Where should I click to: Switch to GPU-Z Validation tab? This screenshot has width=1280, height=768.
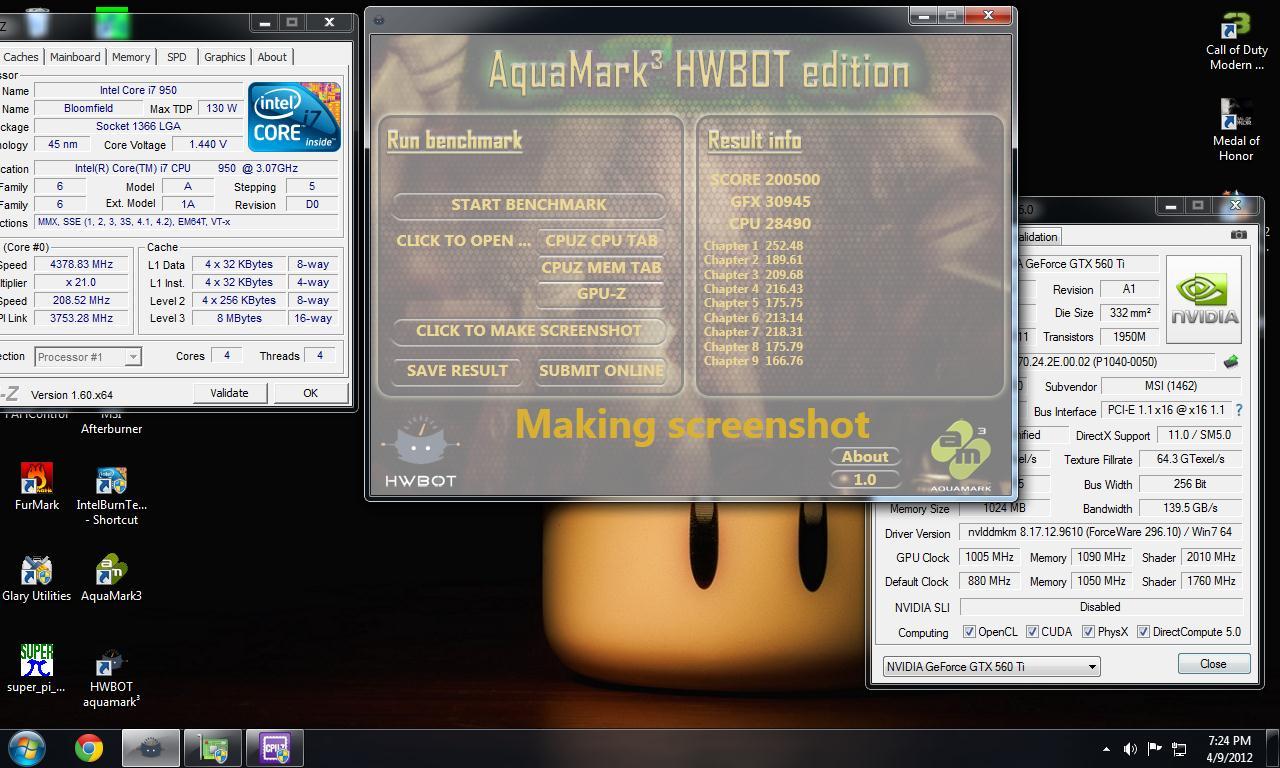click(1036, 237)
